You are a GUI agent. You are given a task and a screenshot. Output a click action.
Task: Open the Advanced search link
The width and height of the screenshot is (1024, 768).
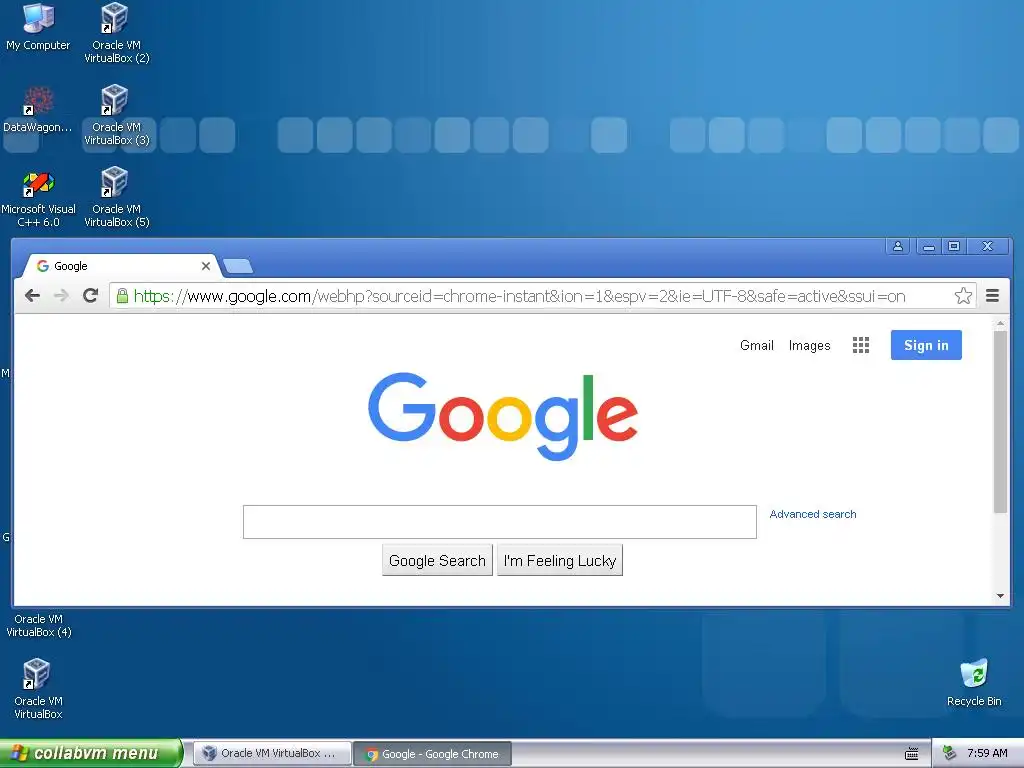coord(812,514)
